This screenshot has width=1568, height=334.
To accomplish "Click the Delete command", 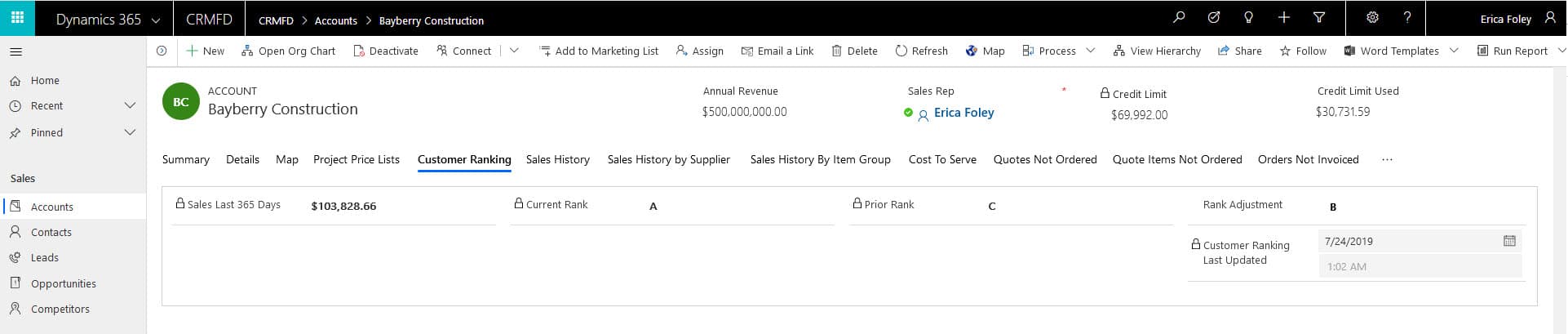I will 854,51.
